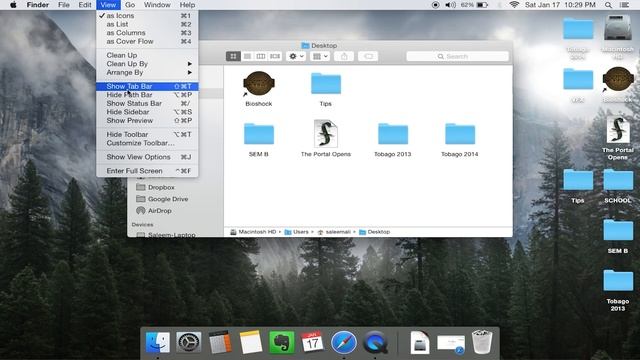Click battery status in menu bar
Screen dimensions: 640x360
(474, 5)
